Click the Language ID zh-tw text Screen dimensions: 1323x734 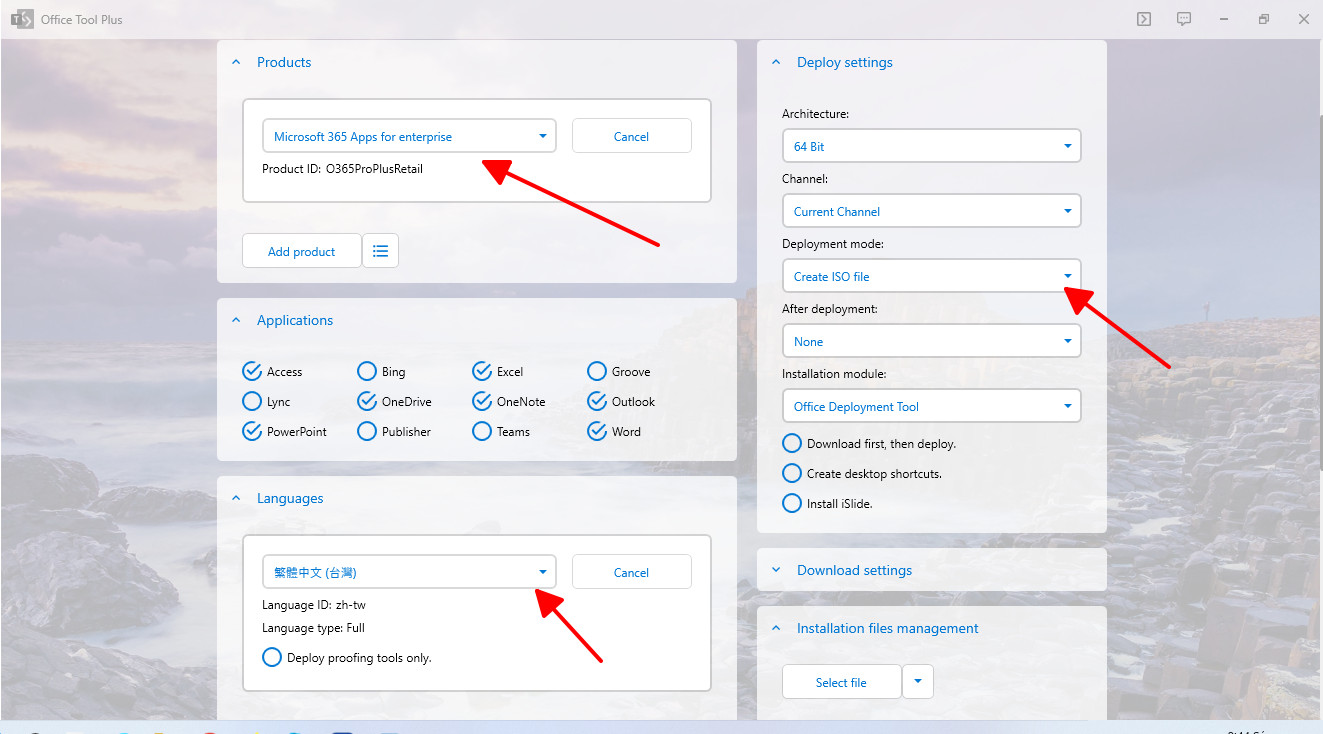click(x=313, y=605)
